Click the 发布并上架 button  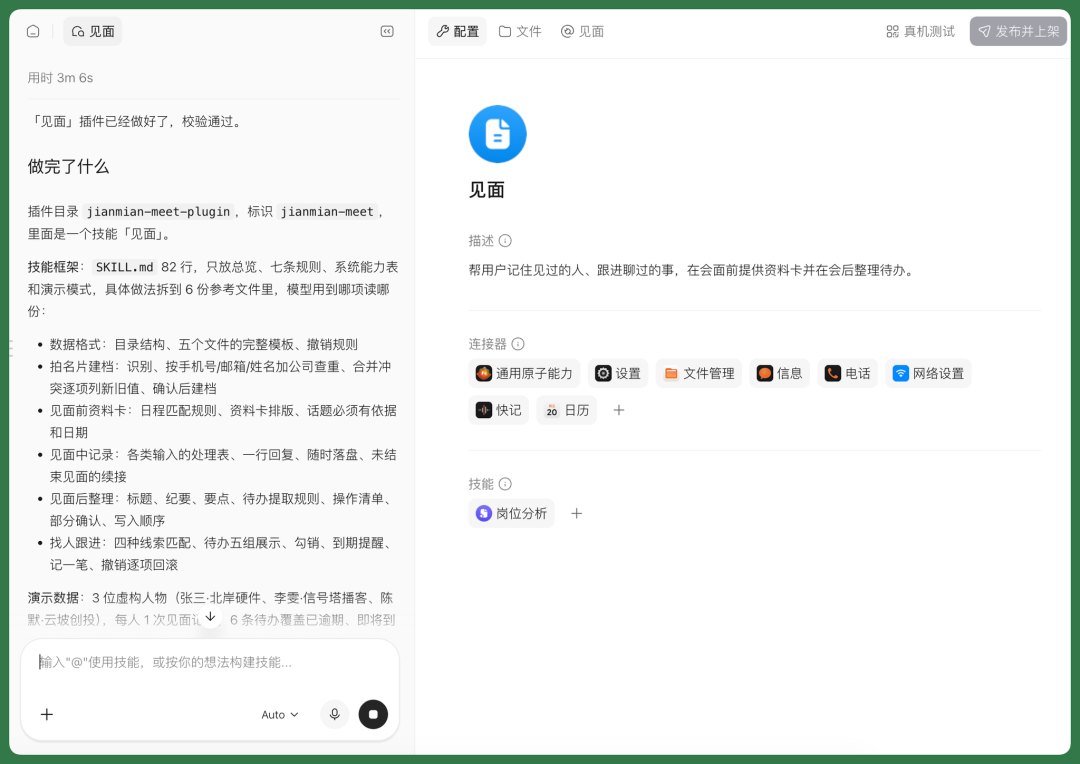click(x=1018, y=32)
